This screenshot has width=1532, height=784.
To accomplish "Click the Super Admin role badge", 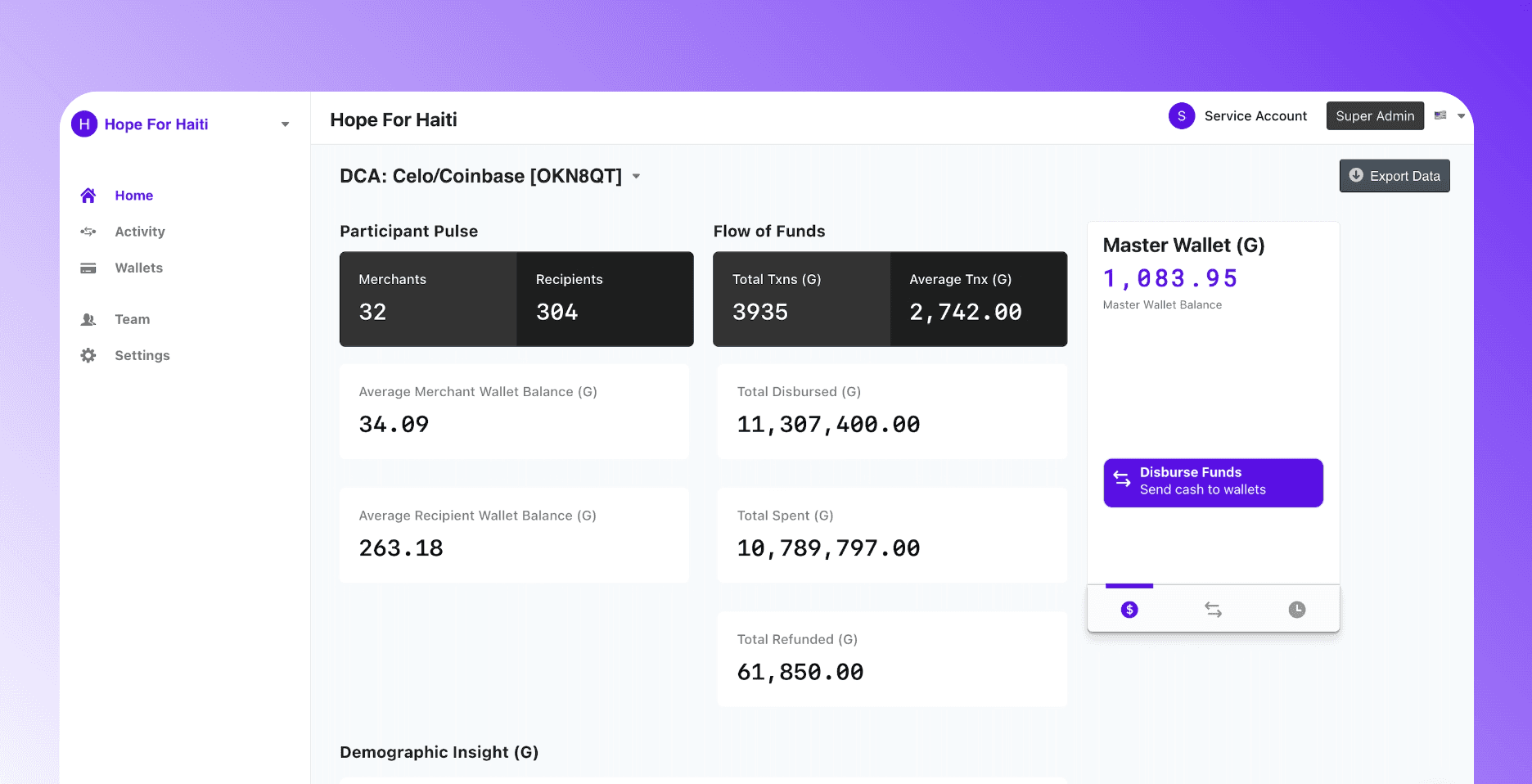I will pyautogui.click(x=1375, y=116).
